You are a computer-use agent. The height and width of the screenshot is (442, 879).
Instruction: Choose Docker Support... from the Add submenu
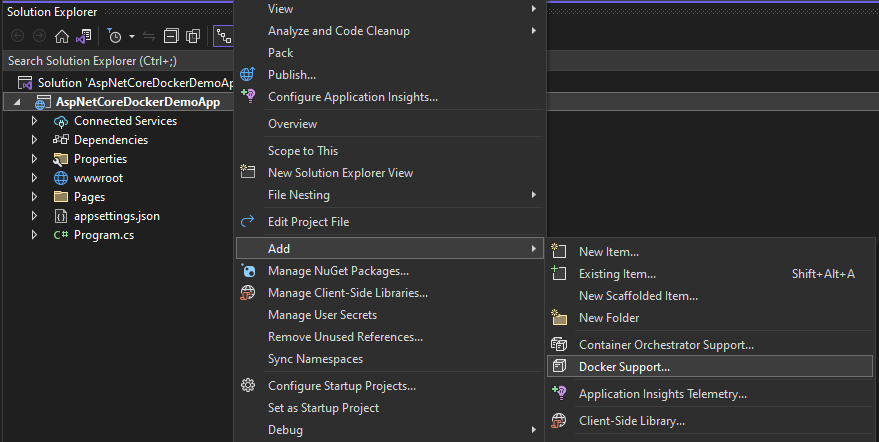click(x=624, y=367)
